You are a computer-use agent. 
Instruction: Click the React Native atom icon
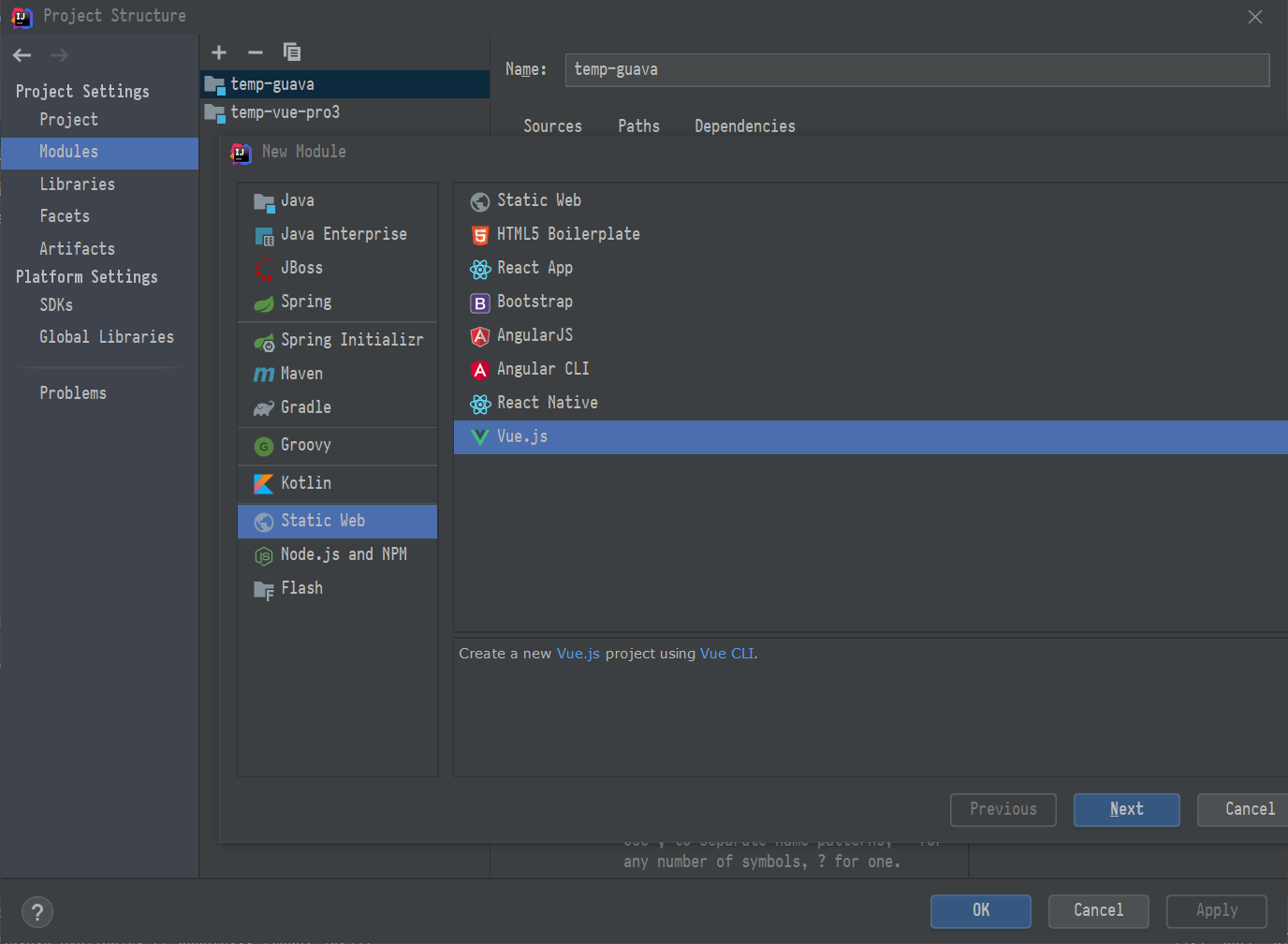[x=480, y=404]
